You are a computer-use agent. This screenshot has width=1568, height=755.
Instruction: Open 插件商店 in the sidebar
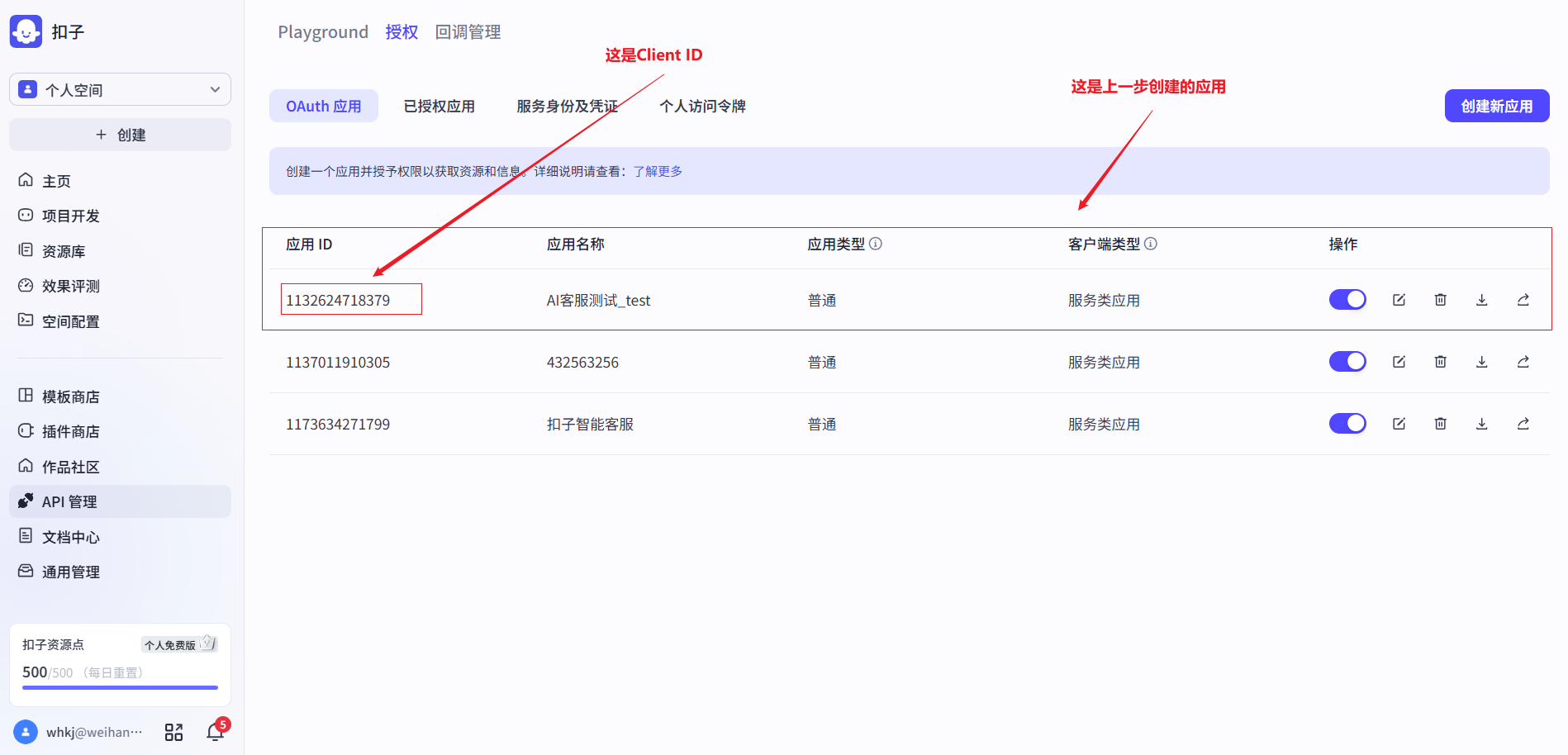click(70, 432)
